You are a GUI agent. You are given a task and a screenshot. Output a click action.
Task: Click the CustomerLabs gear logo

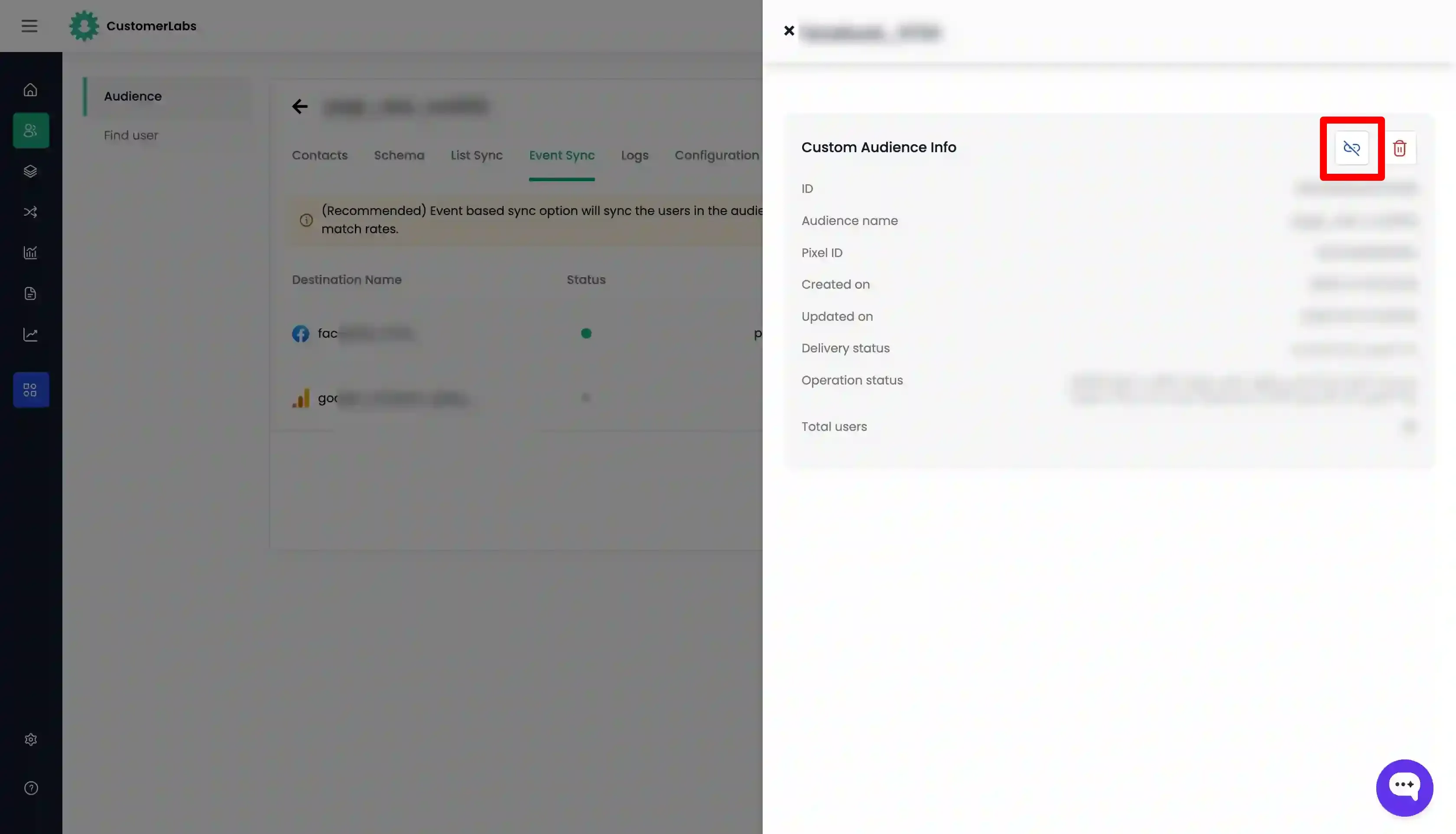tap(84, 26)
